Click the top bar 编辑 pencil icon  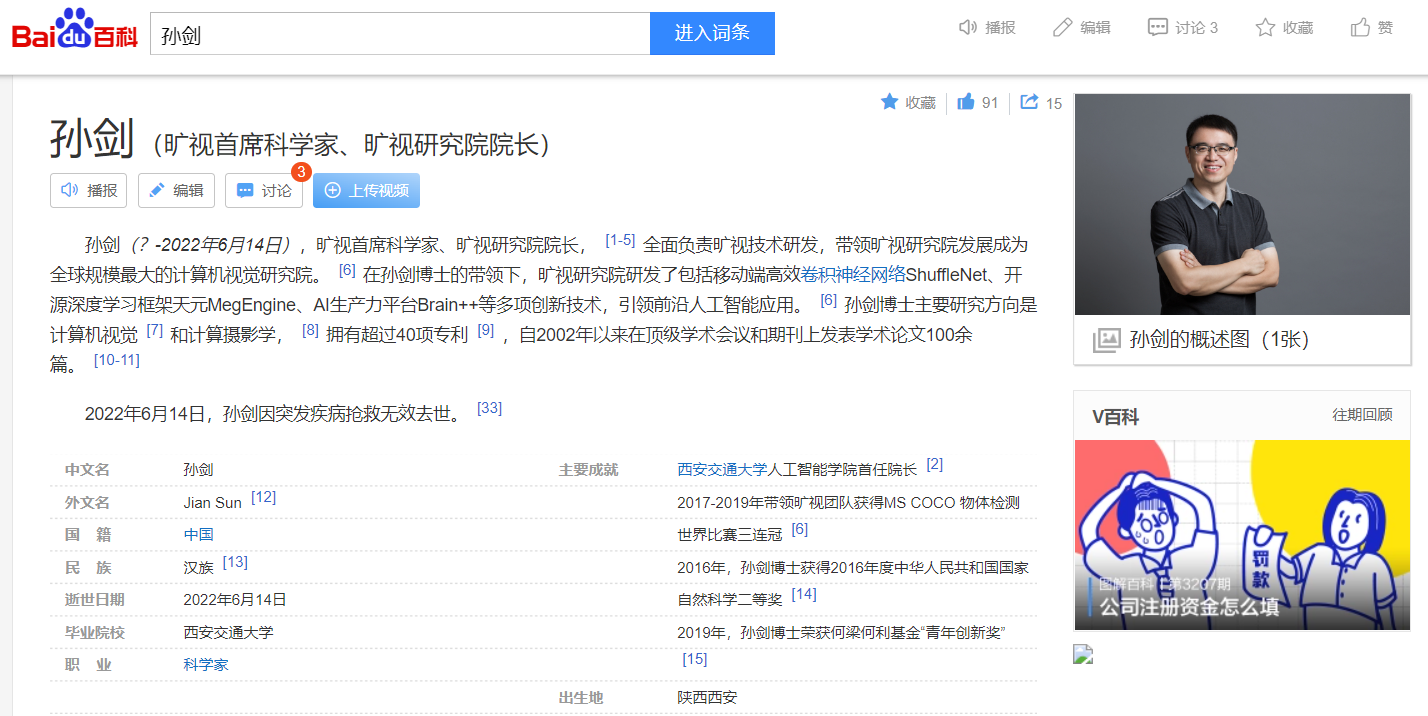click(1062, 28)
